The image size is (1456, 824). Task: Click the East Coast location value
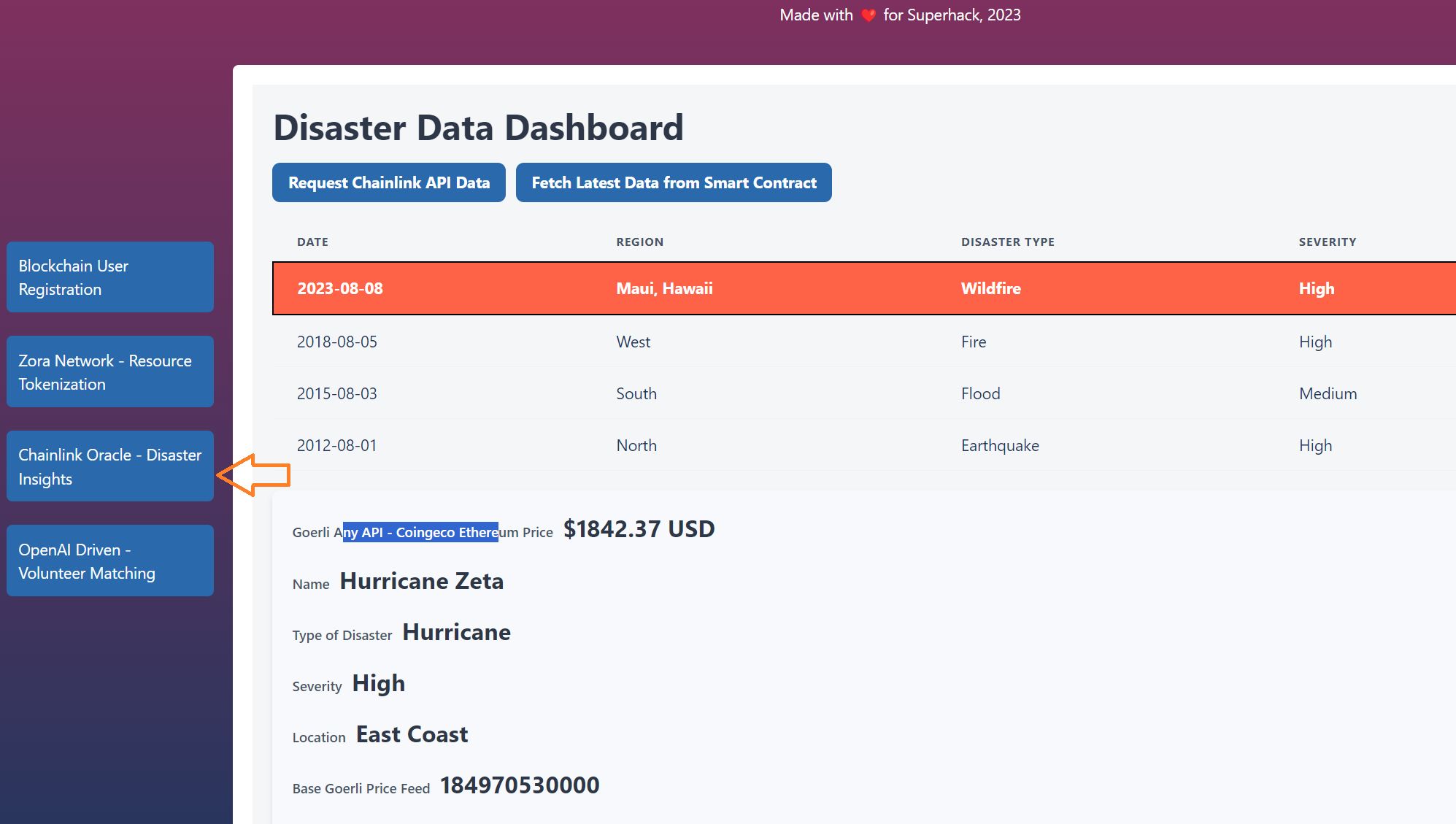pyautogui.click(x=412, y=734)
